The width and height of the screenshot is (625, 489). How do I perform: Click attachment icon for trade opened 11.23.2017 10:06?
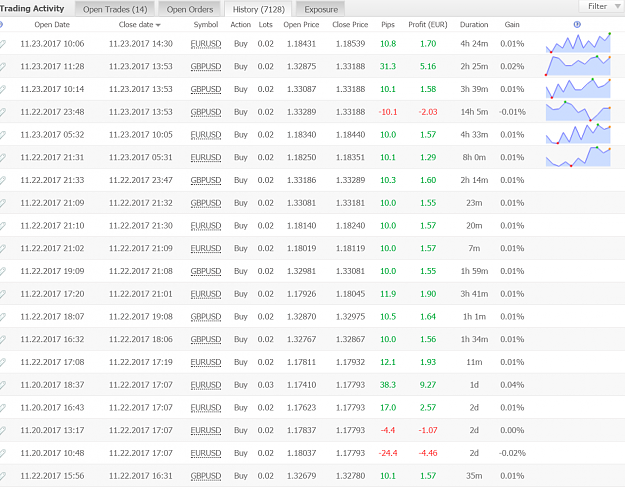click(3, 43)
